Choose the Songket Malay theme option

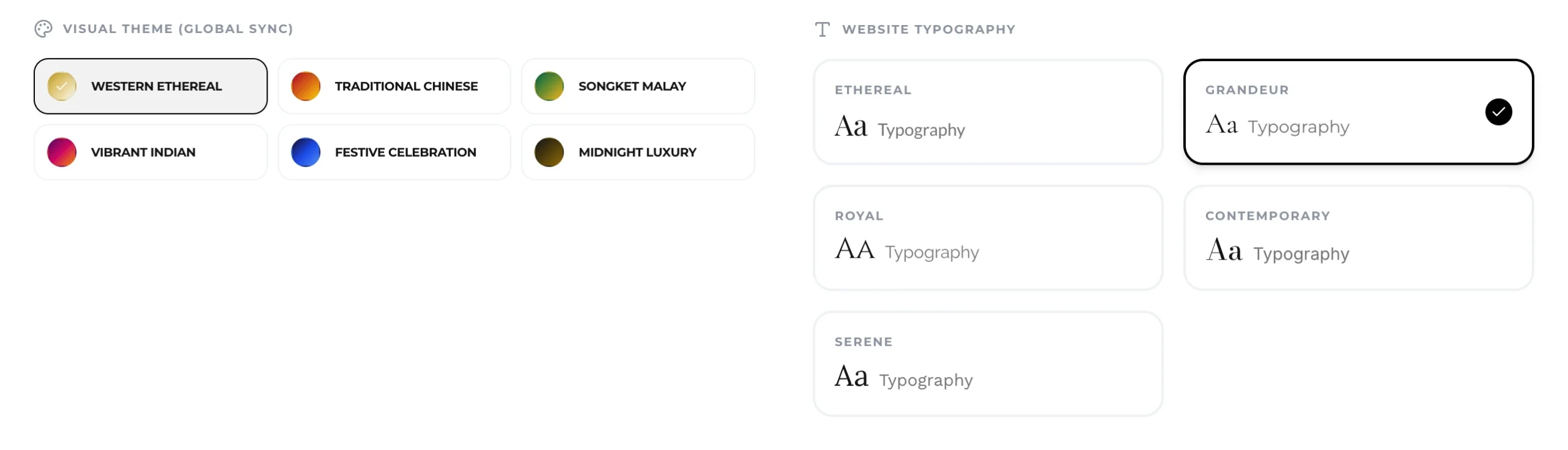[637, 86]
